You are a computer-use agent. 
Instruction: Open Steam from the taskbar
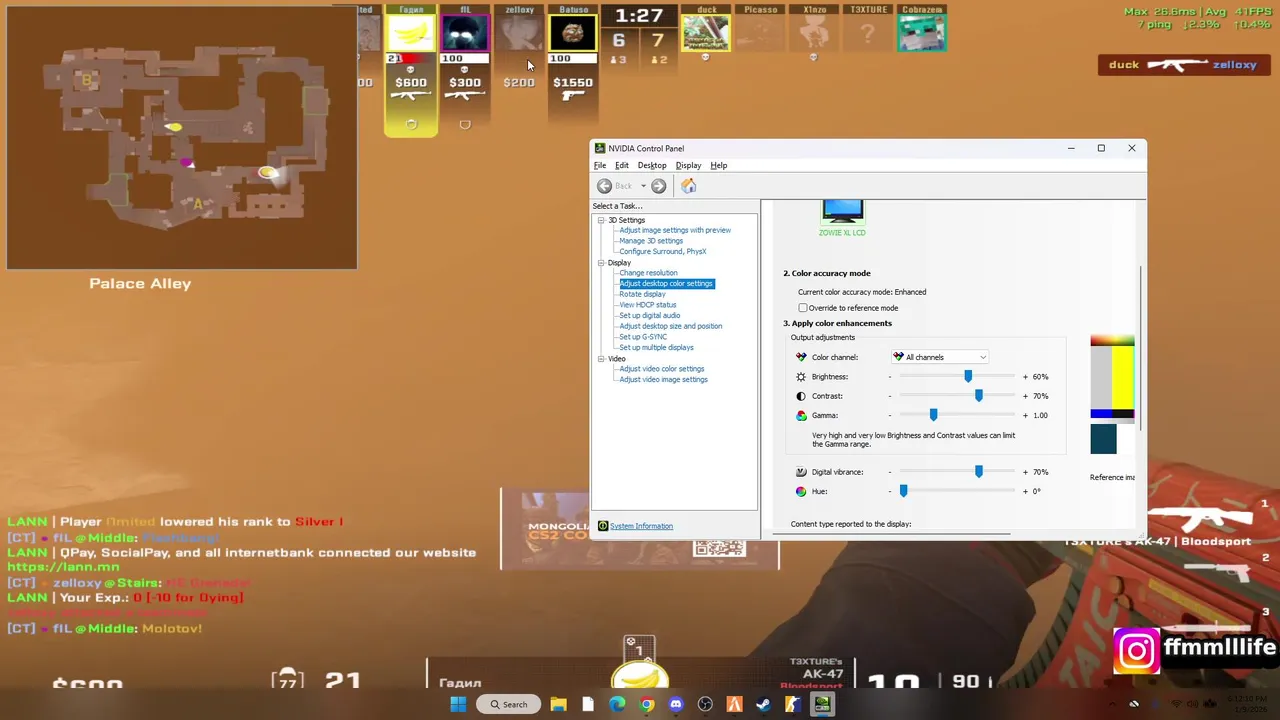763,704
